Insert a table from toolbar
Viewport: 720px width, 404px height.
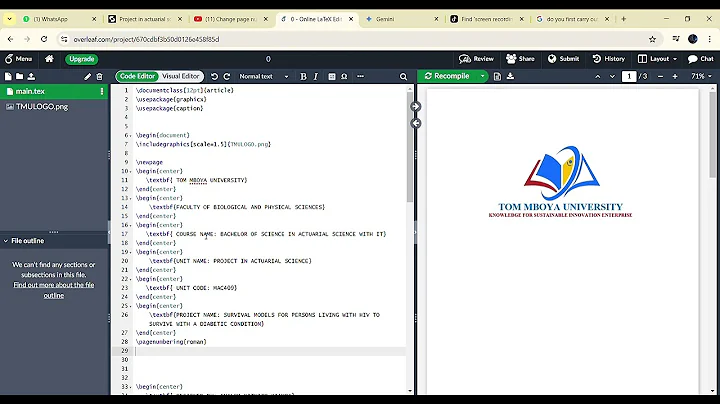click(332, 77)
